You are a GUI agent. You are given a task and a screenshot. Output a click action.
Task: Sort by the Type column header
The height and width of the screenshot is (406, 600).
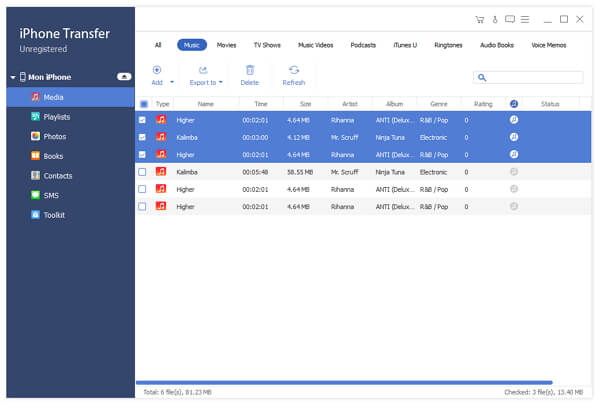point(162,104)
